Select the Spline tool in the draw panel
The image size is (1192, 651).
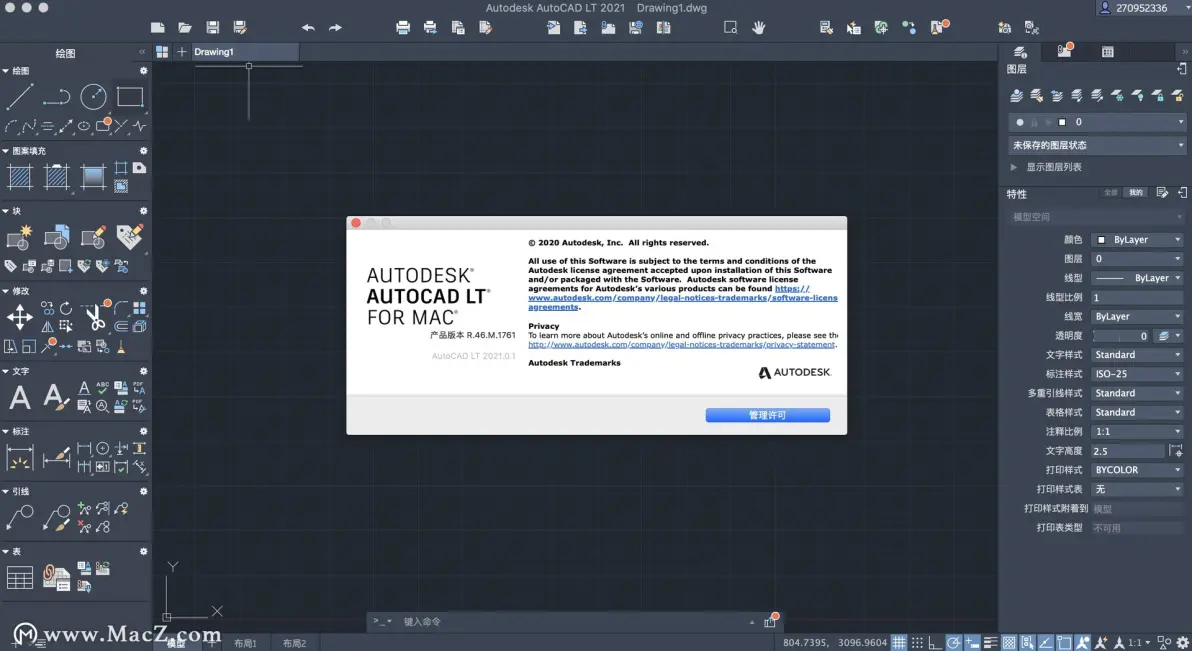(x=29, y=126)
